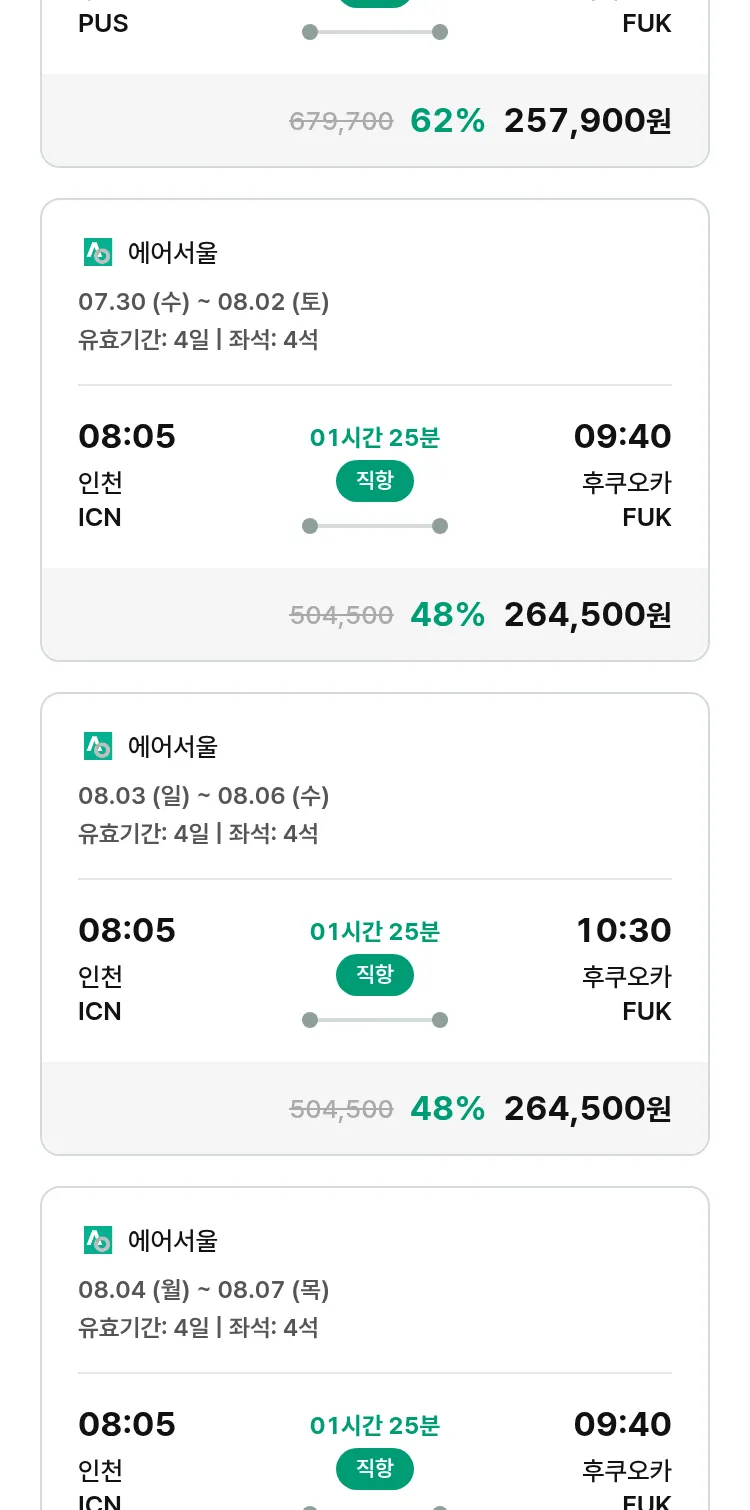Open the 08.03 (일) ~ 08.06 (수) date range

204,796
